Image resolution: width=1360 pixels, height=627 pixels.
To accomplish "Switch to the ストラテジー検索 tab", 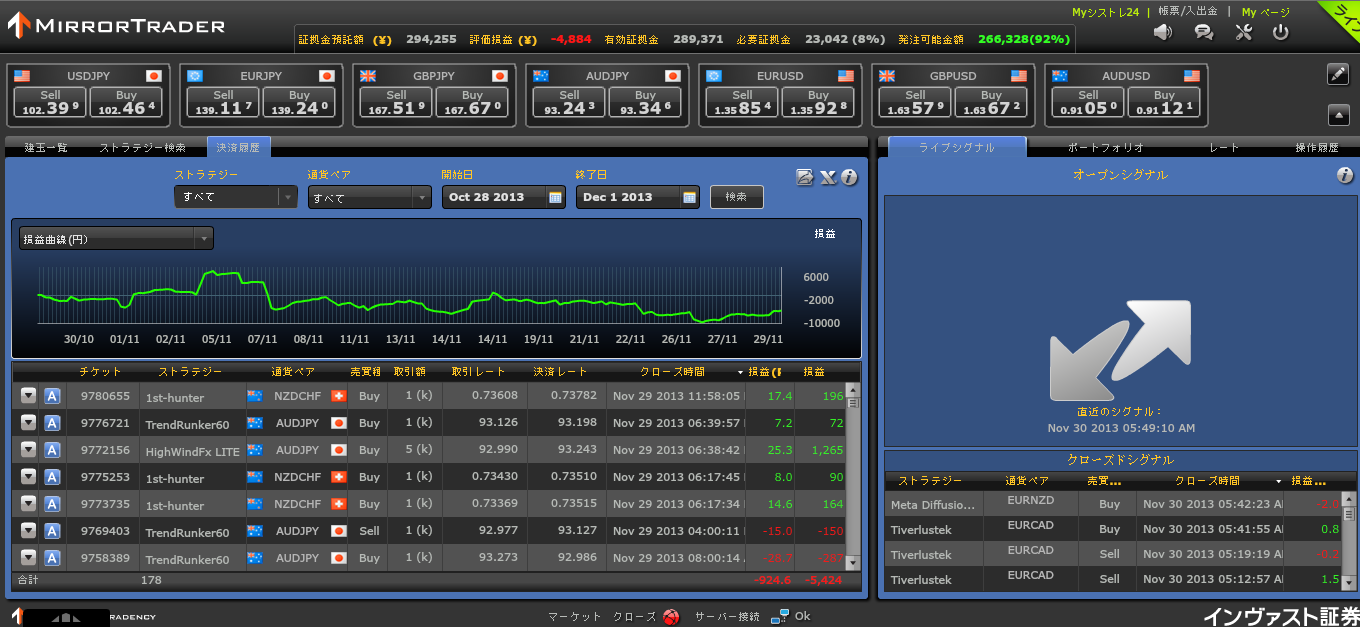I will pos(142,147).
